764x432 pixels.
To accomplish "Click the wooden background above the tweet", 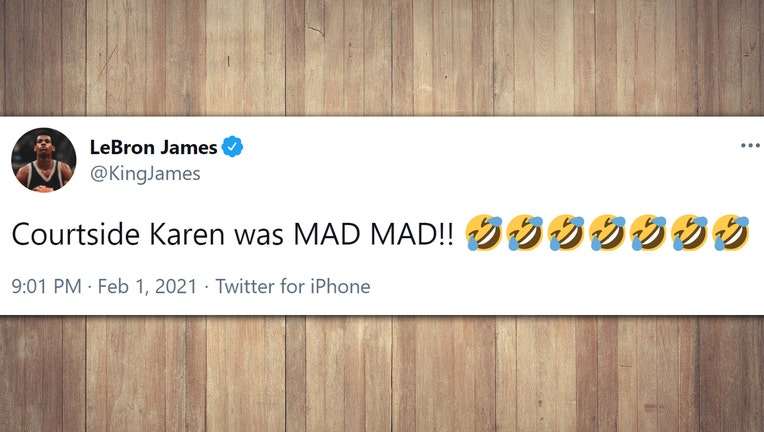I will click(x=382, y=57).
